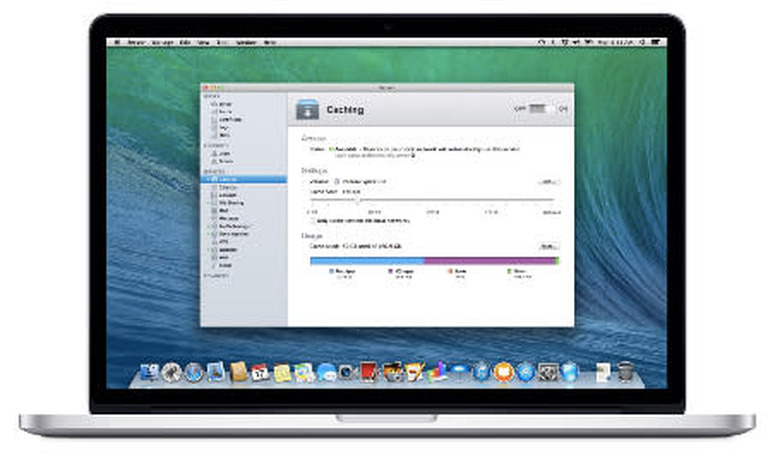The height and width of the screenshot is (459, 780).
Task: Open System Preferences from the Dock
Action: click(548, 372)
